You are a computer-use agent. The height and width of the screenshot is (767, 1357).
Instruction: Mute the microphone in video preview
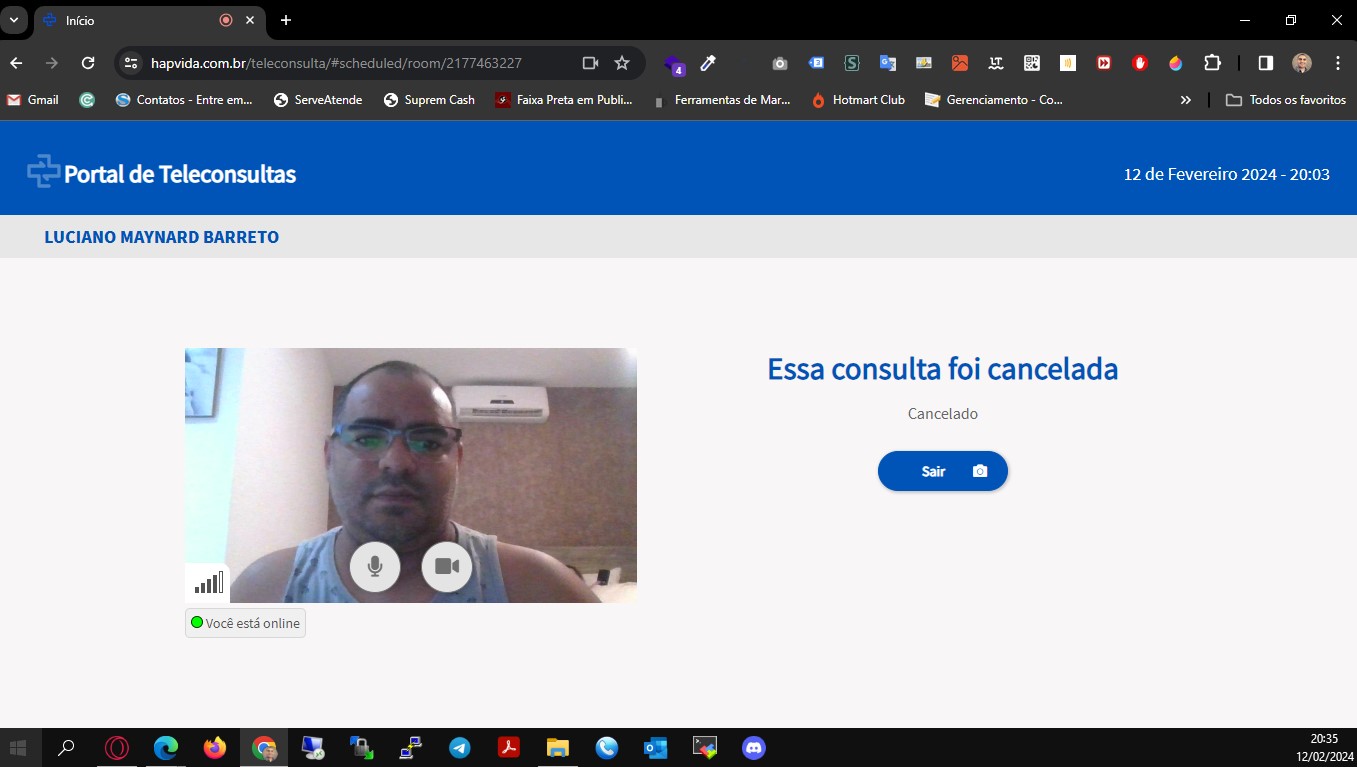375,567
